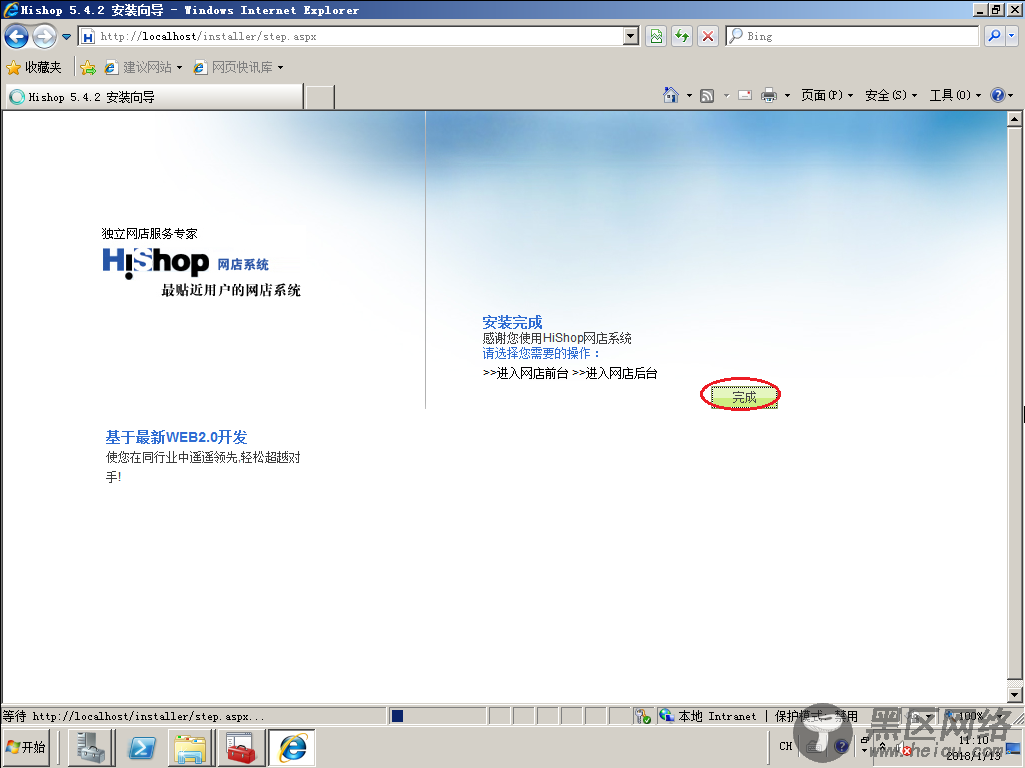Click the compatibility view icon
This screenshot has height=768, width=1025.
click(x=656, y=37)
